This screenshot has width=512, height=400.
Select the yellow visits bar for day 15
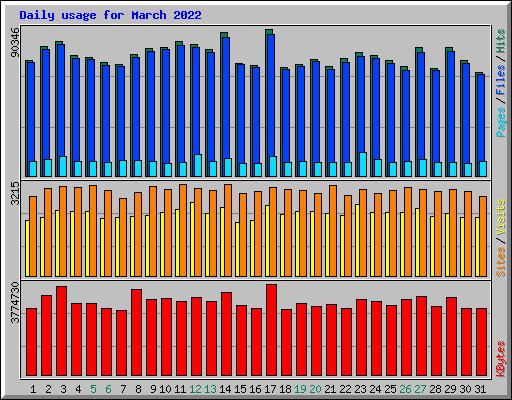tap(237, 249)
